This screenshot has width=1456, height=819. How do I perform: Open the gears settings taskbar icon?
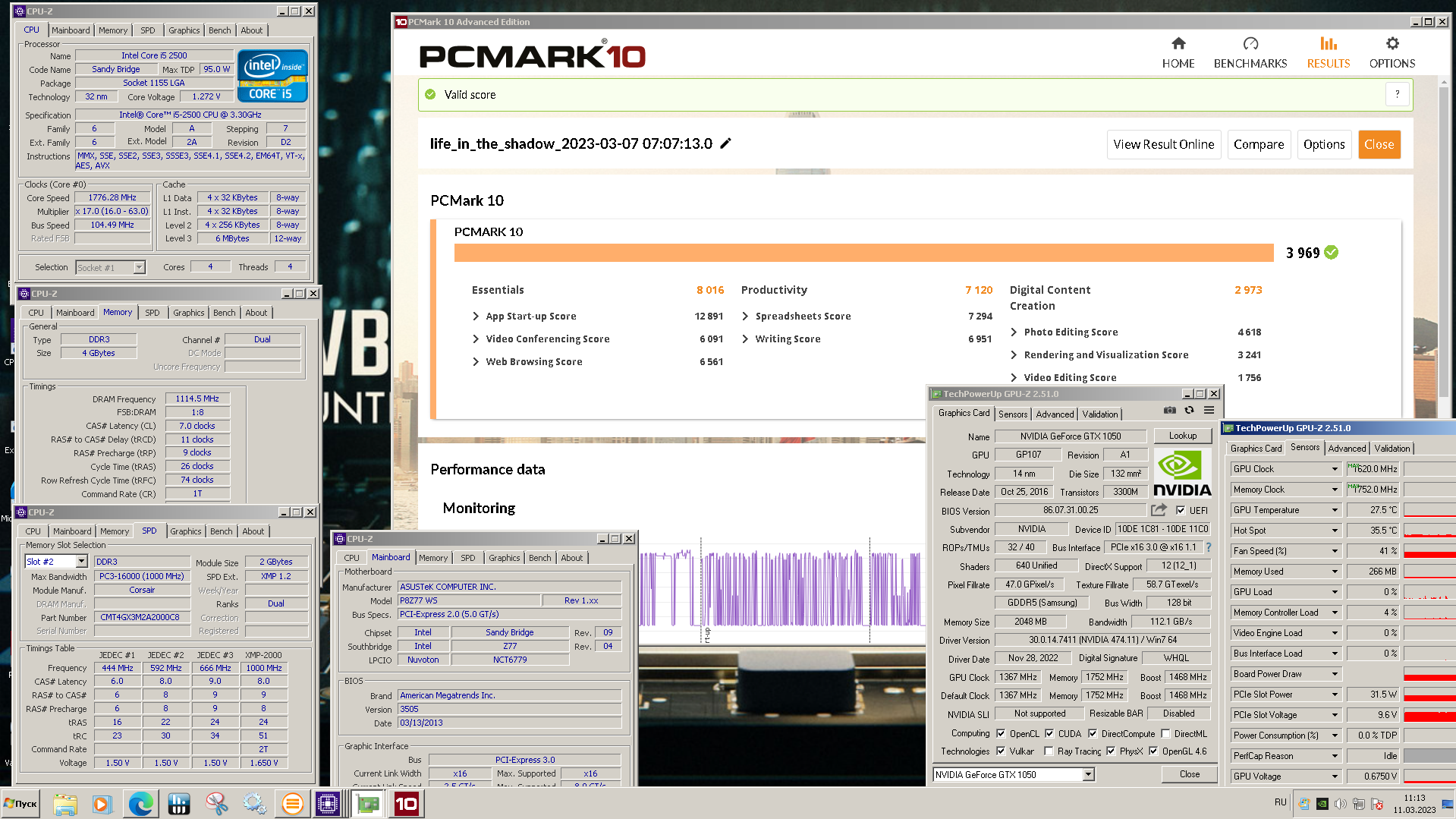[254, 804]
